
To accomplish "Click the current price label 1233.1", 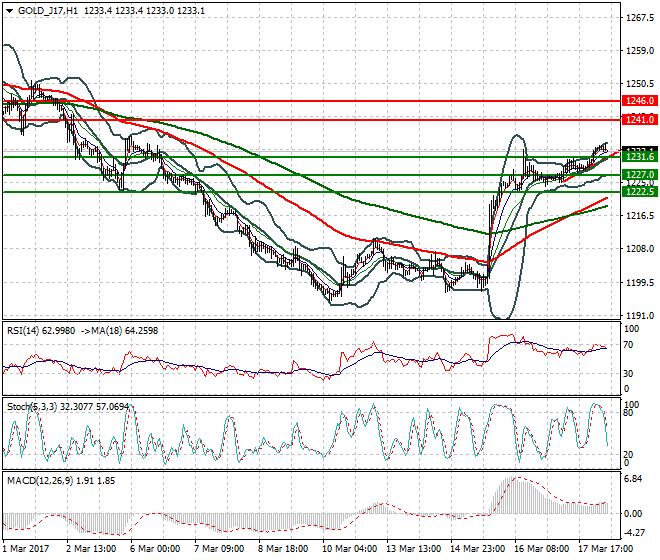I will pos(640,149).
